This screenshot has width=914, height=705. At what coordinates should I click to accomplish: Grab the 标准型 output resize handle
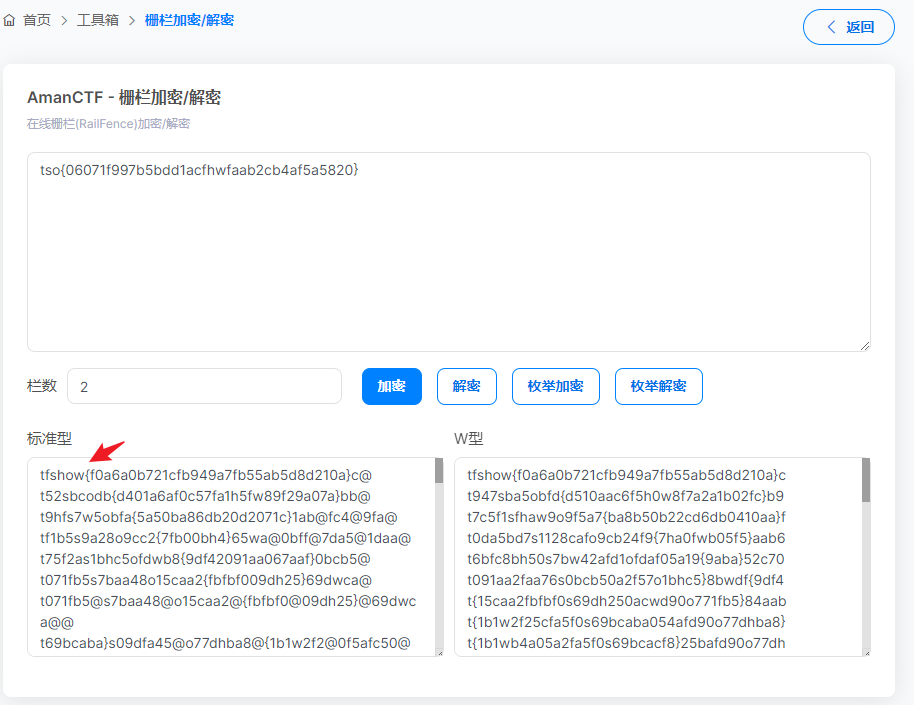(x=439, y=652)
